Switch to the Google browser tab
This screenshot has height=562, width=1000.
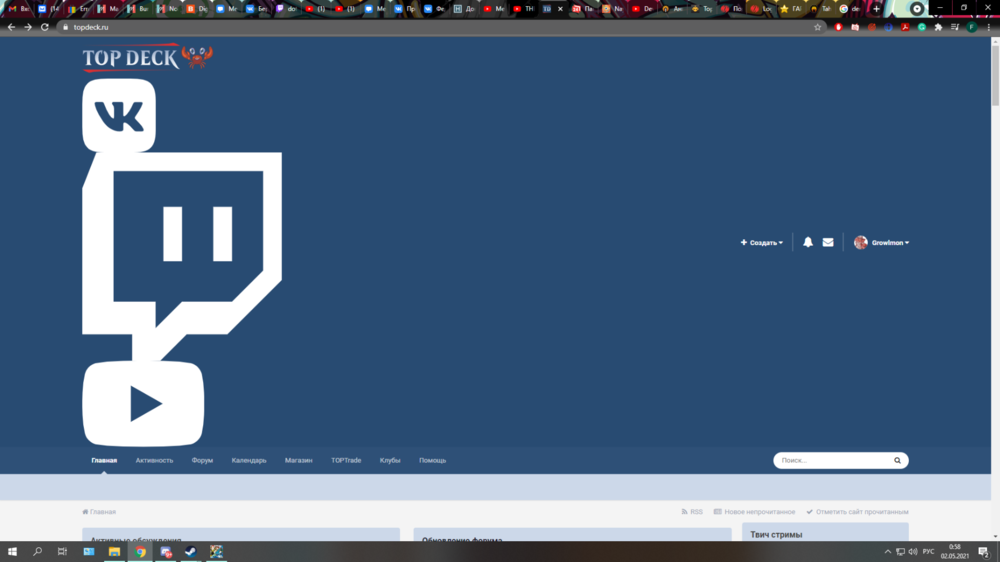click(851, 9)
